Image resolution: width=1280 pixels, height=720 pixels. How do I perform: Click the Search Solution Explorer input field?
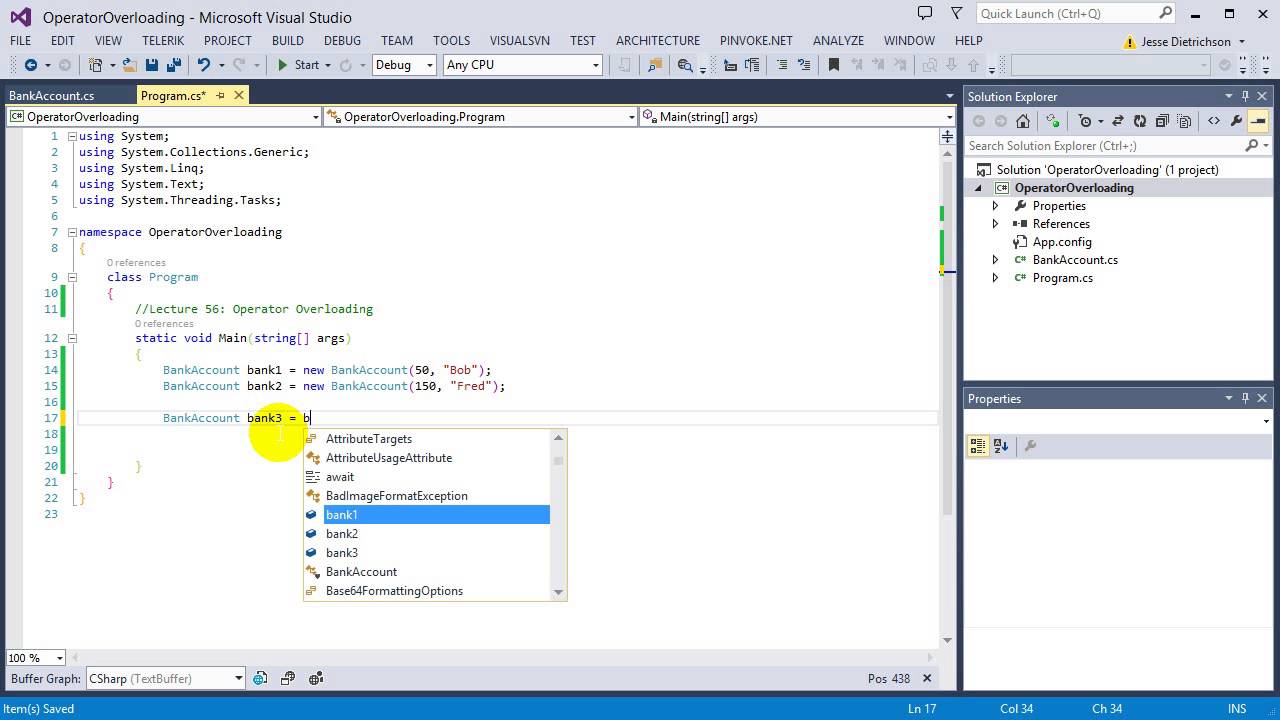[1104, 146]
